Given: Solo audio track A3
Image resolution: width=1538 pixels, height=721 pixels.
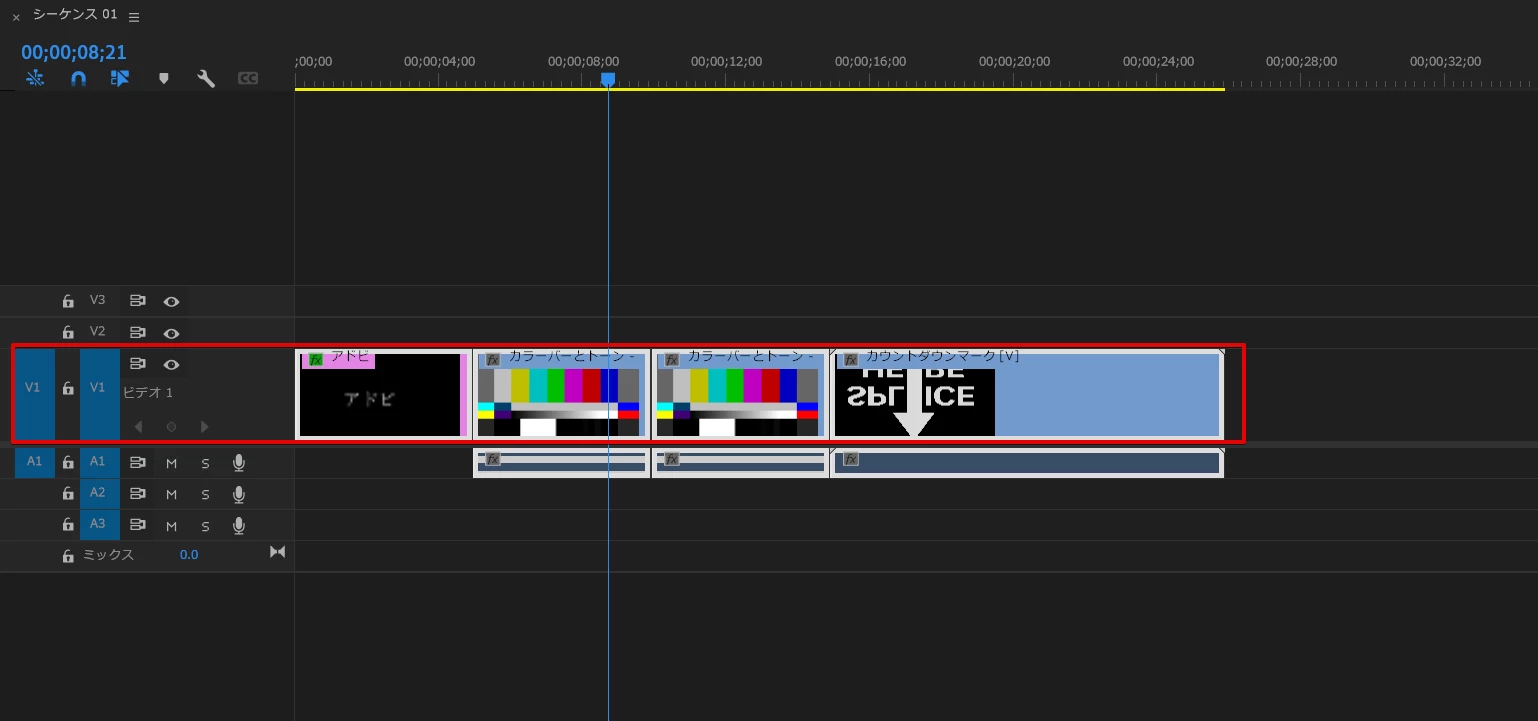Looking at the screenshot, I should click(x=205, y=525).
